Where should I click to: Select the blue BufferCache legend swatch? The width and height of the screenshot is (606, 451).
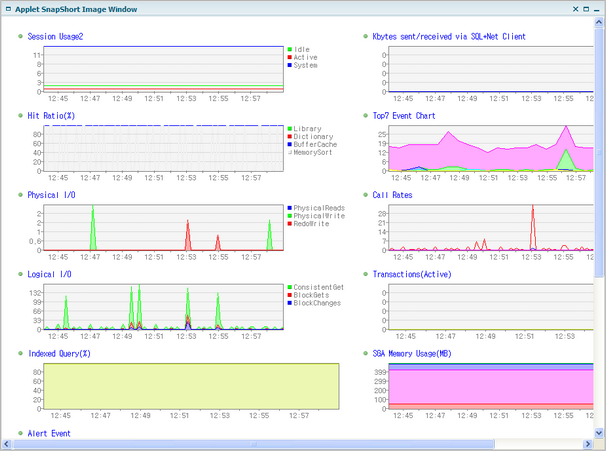coord(290,144)
